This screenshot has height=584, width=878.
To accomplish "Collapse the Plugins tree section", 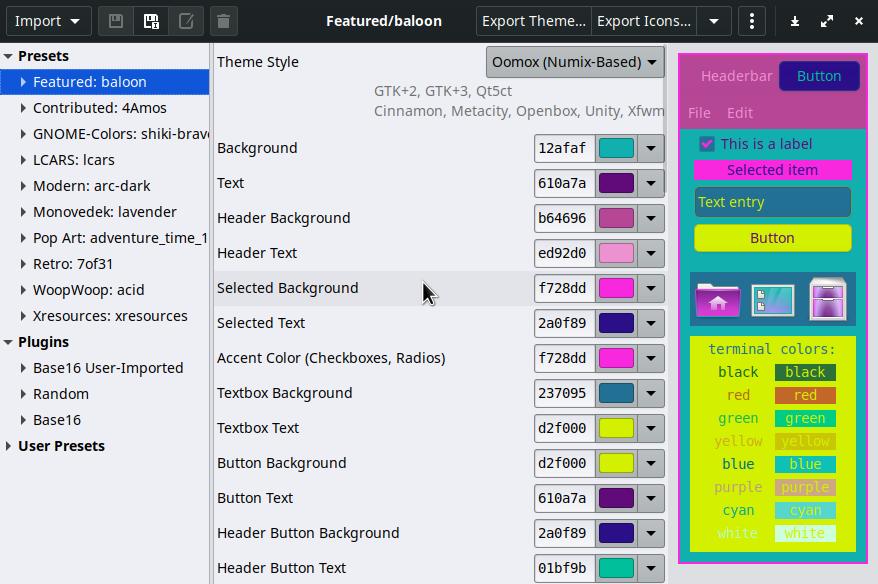I will coord(8,342).
